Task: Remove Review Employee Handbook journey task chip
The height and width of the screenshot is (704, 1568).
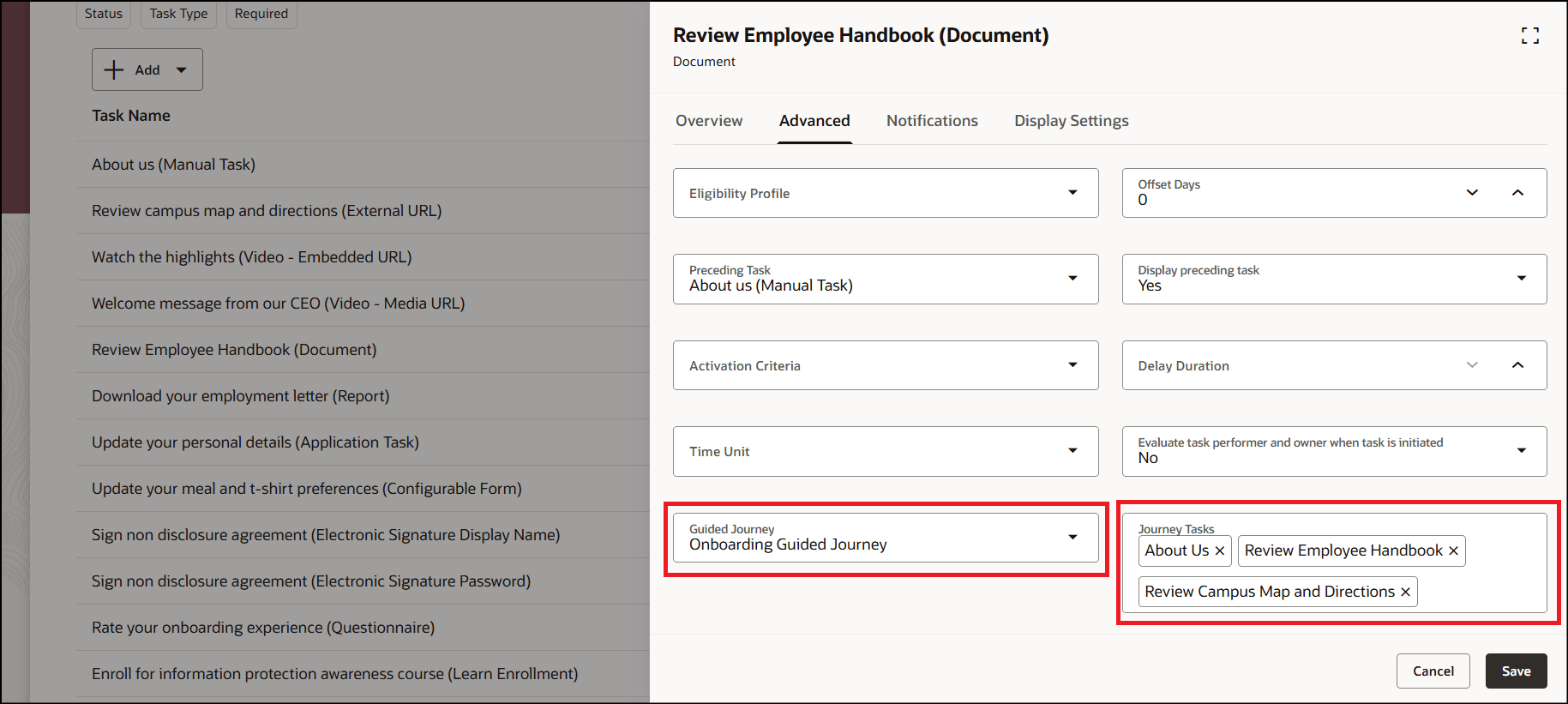Action: (1453, 551)
